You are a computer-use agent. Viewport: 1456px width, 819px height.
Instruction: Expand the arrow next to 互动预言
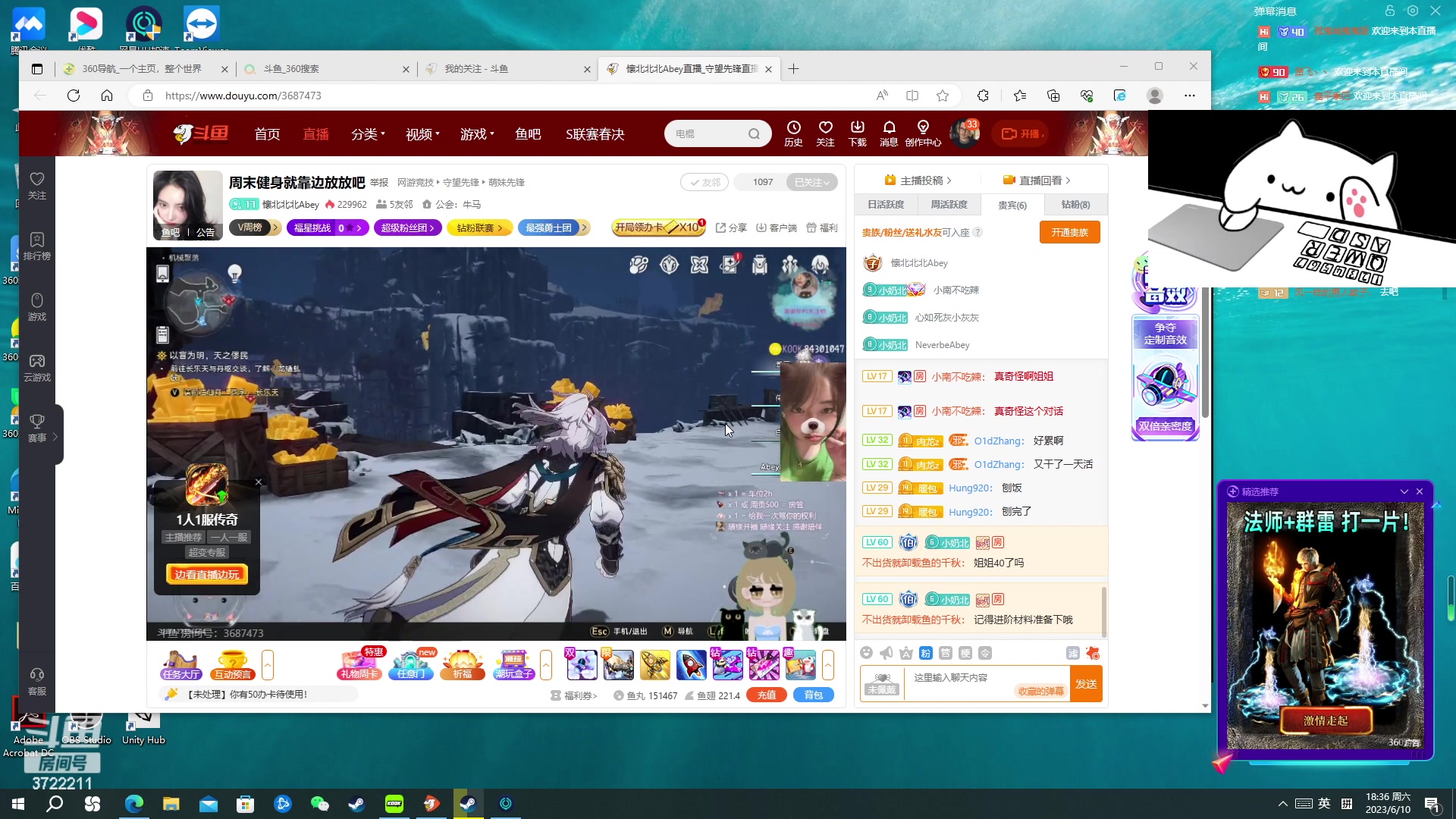268,665
